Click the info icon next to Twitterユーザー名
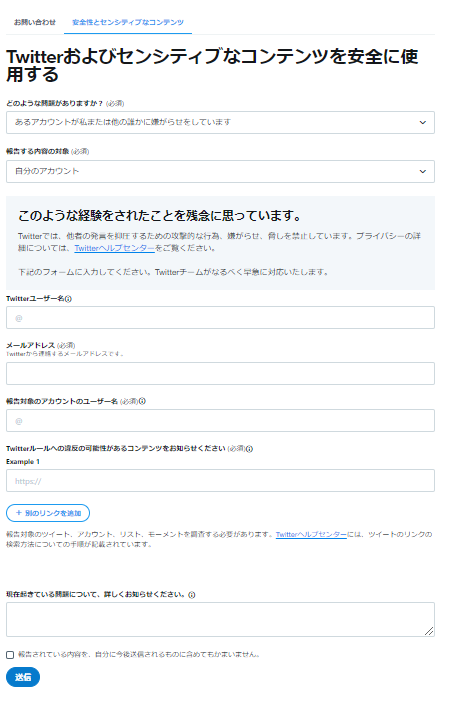The height and width of the screenshot is (704, 454). (68, 299)
